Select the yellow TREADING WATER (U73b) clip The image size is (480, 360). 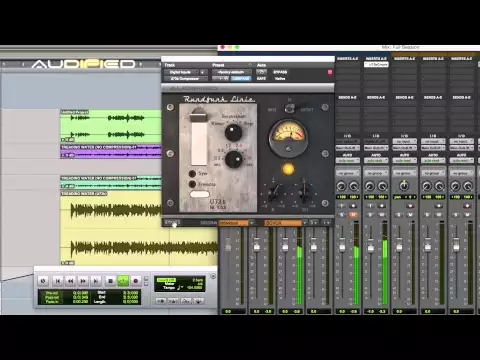[139, 228]
